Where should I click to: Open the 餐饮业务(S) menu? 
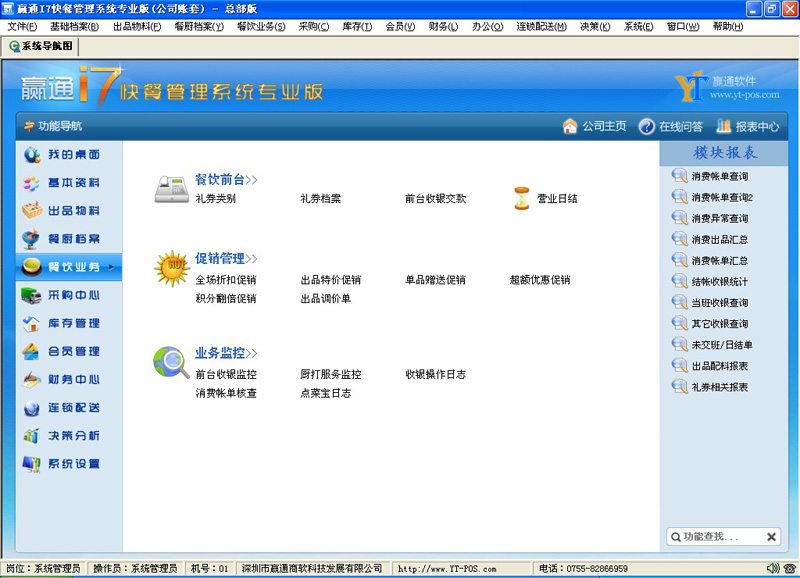(261, 27)
